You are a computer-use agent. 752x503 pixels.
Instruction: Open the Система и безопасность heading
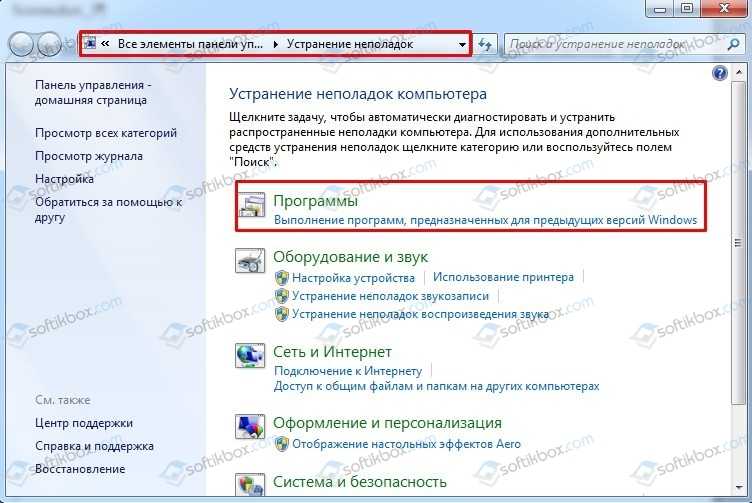point(360,481)
